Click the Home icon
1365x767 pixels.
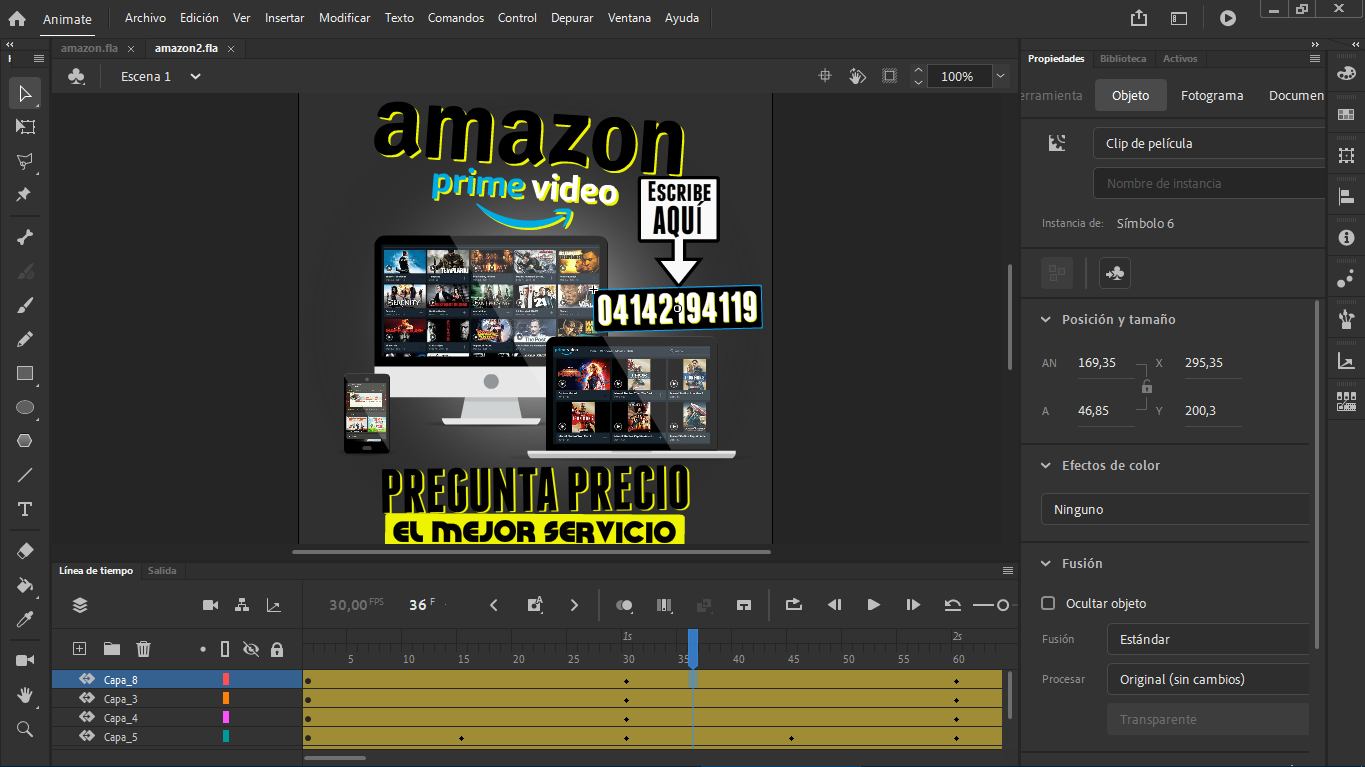click(17, 18)
